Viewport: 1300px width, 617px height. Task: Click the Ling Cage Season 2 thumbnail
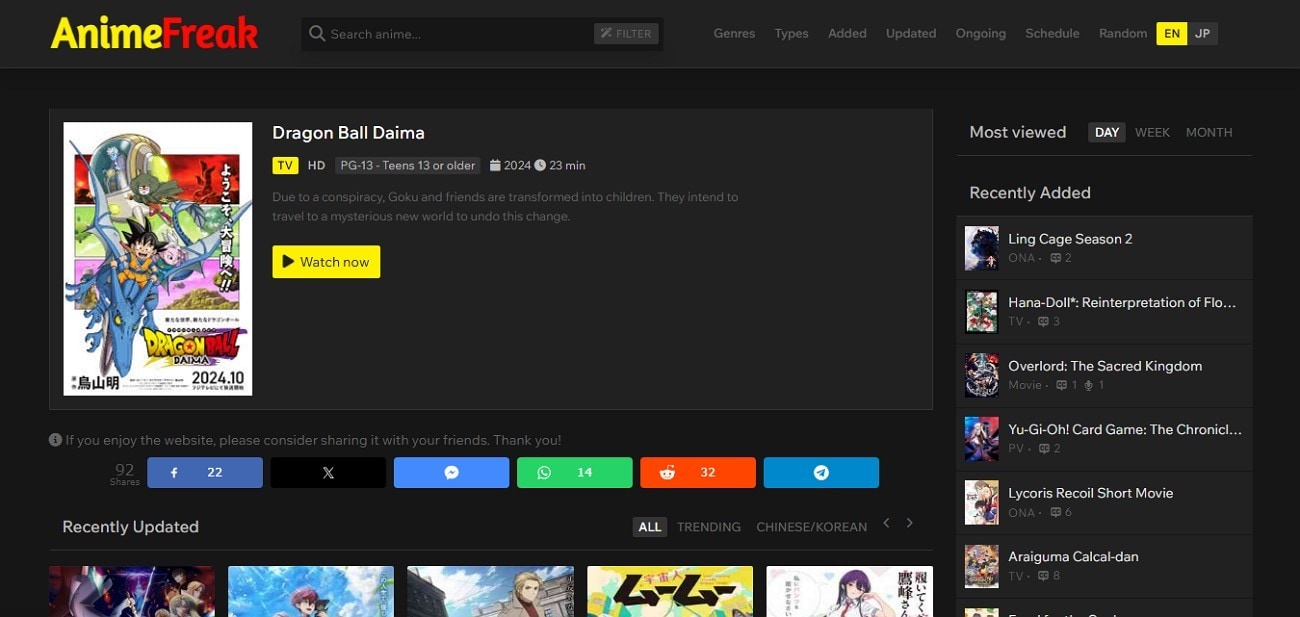click(981, 248)
